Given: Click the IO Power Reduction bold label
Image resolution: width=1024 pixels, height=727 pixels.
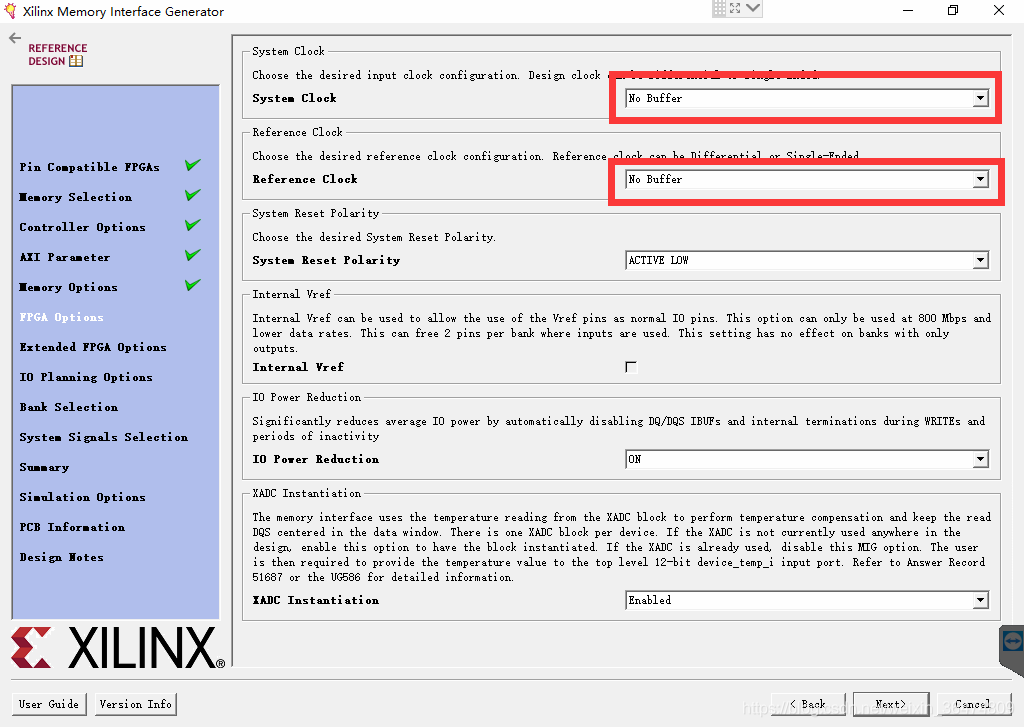Looking at the screenshot, I should 315,459.
